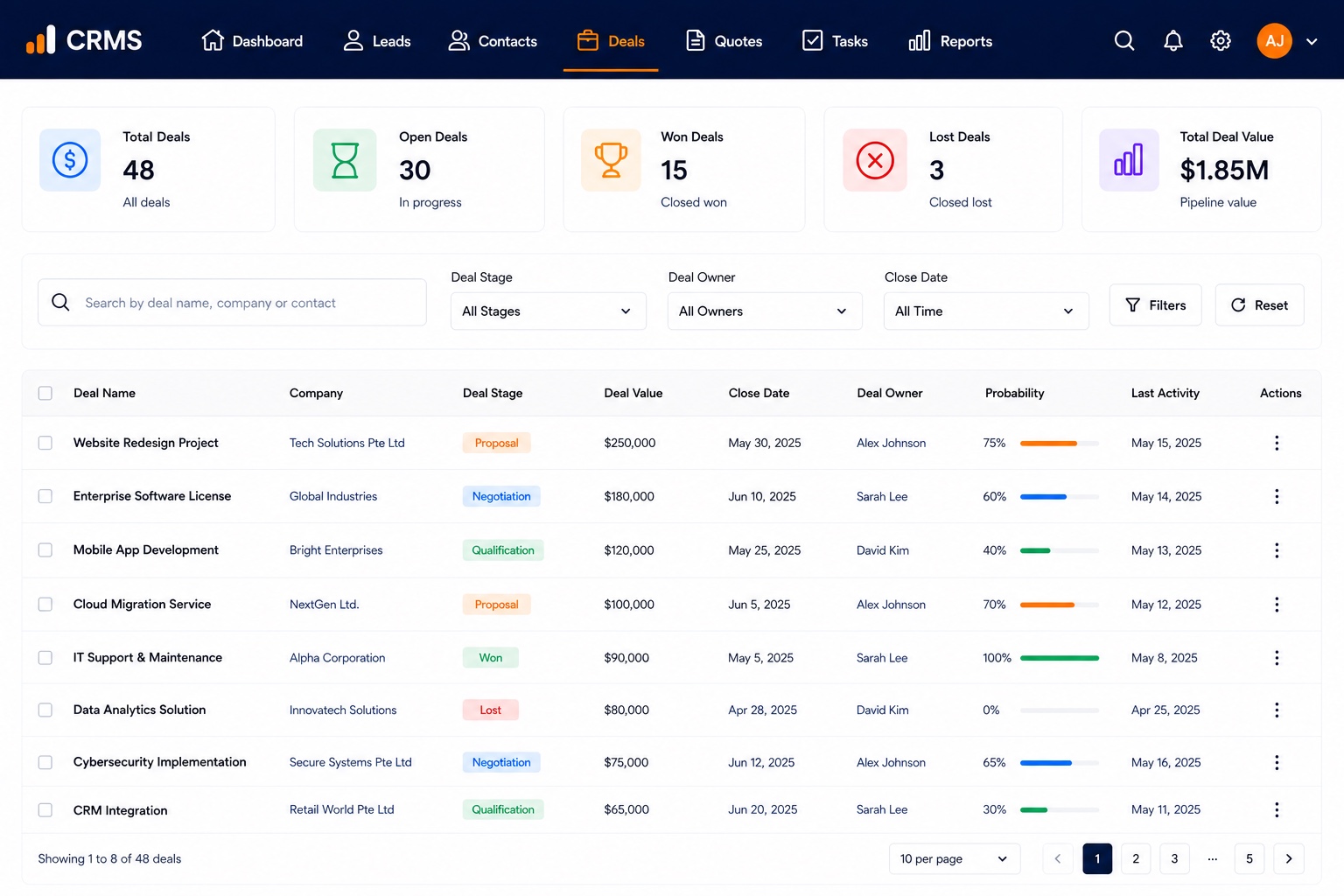This screenshot has height=896, width=1344.
Task: Click the Won stage badge
Action: coord(491,658)
